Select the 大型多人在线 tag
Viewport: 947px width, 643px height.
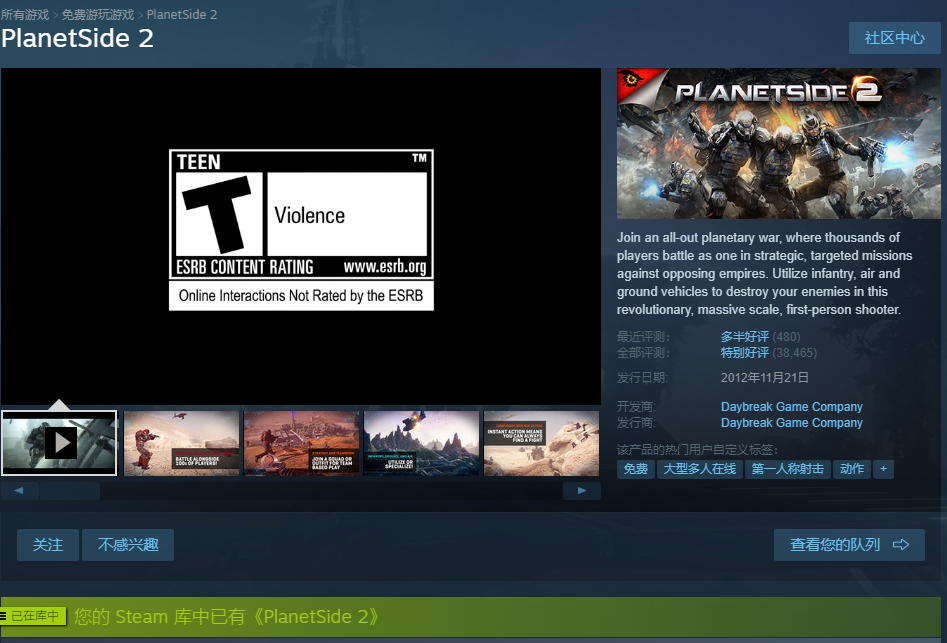click(700, 469)
